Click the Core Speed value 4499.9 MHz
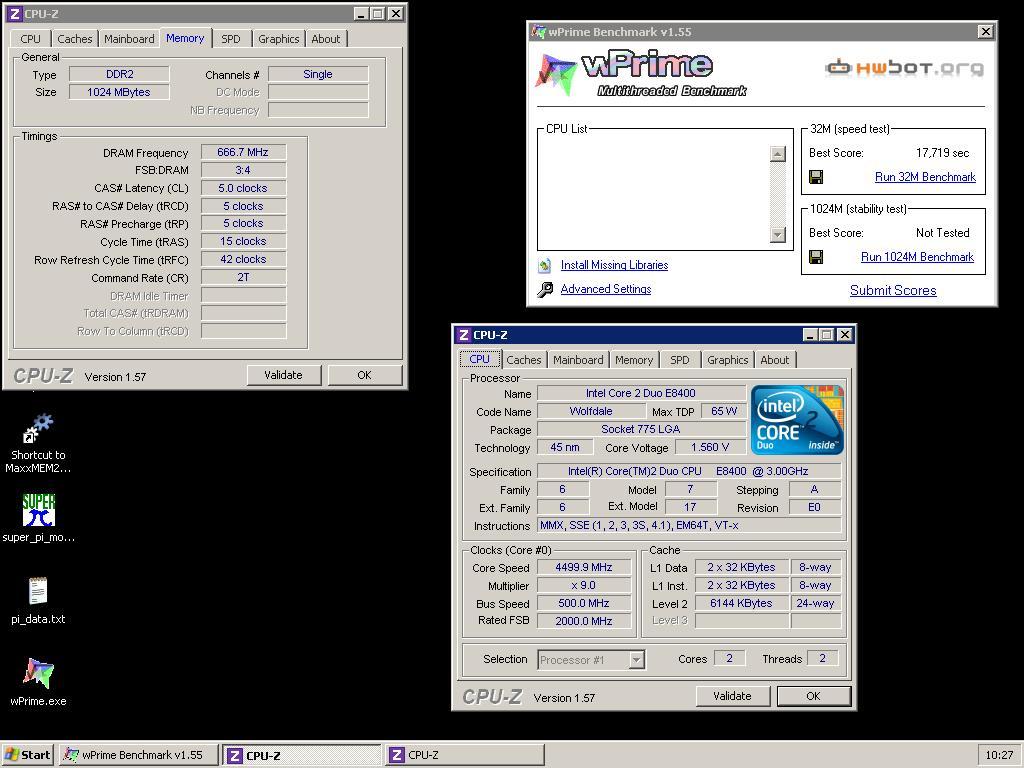1024x768 pixels. click(x=583, y=568)
